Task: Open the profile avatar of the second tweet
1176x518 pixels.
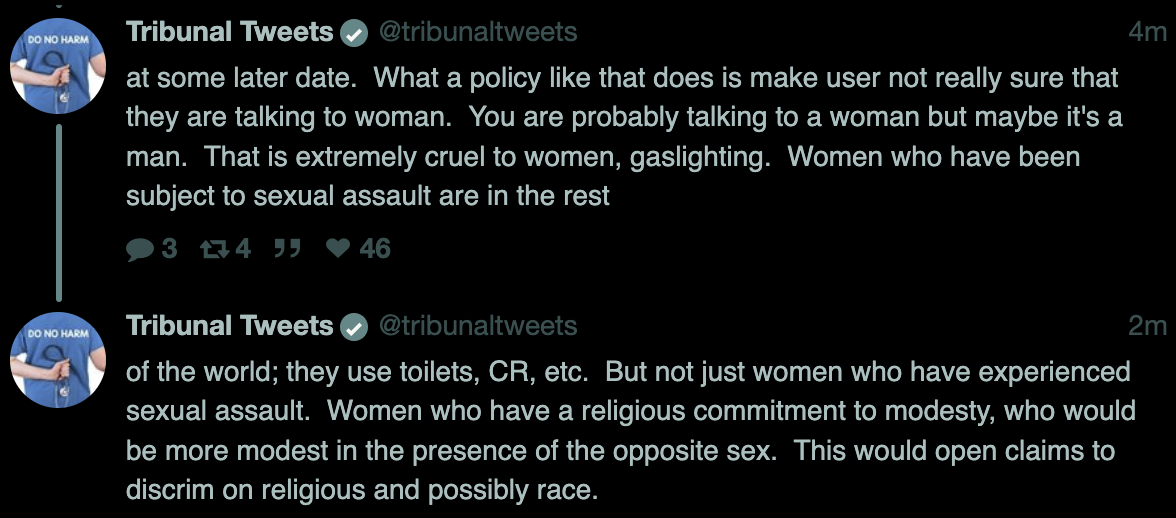Action: pyautogui.click(x=58, y=359)
